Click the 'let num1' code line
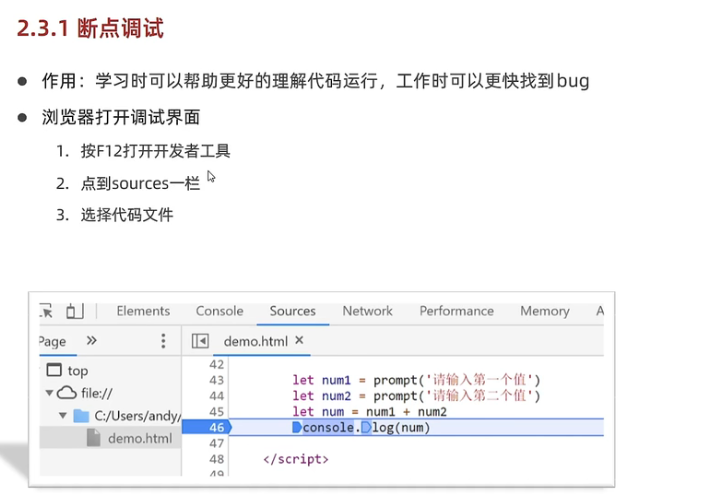This screenshot has width=705, height=494. [416, 380]
